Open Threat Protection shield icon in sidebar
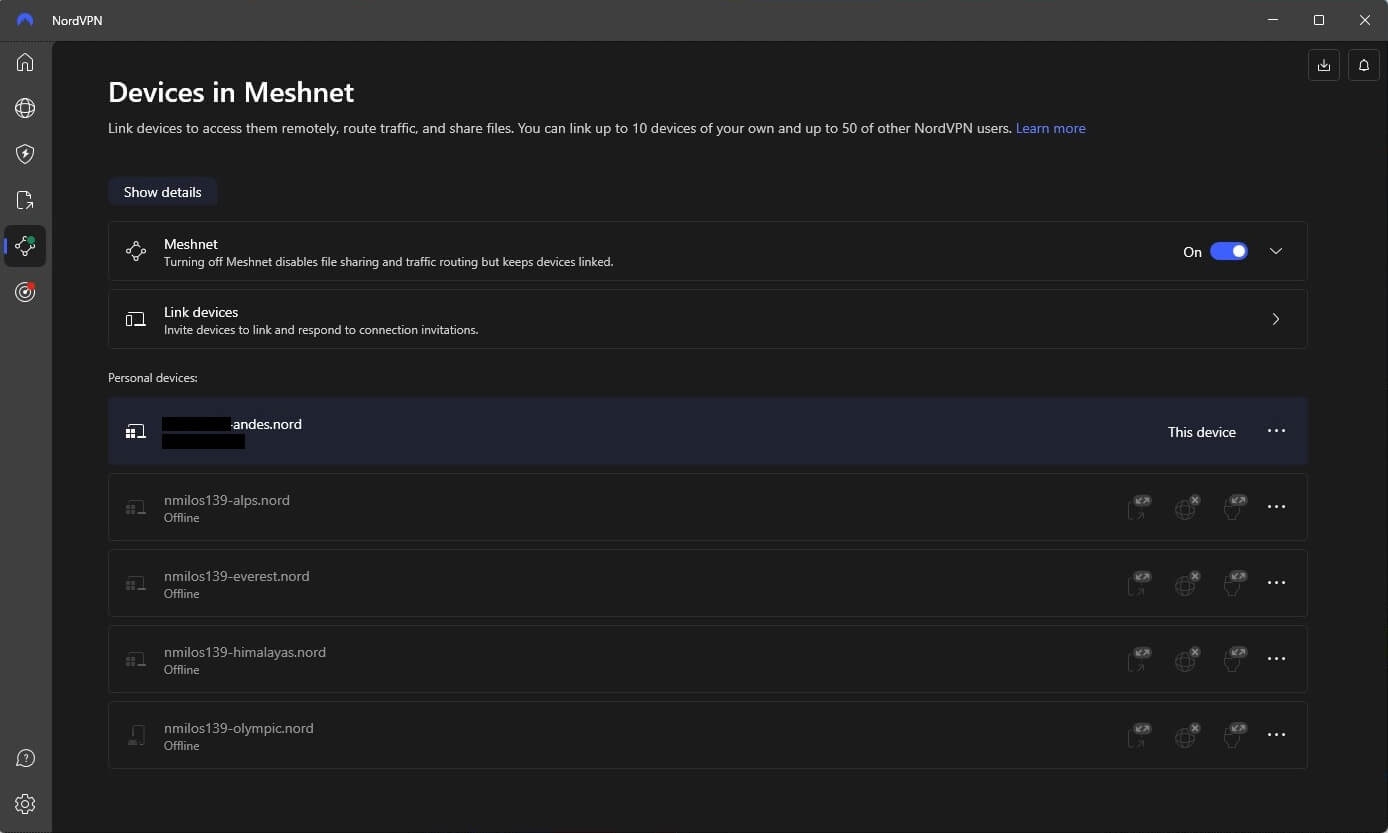Viewport: 1388px width, 833px height. point(25,154)
